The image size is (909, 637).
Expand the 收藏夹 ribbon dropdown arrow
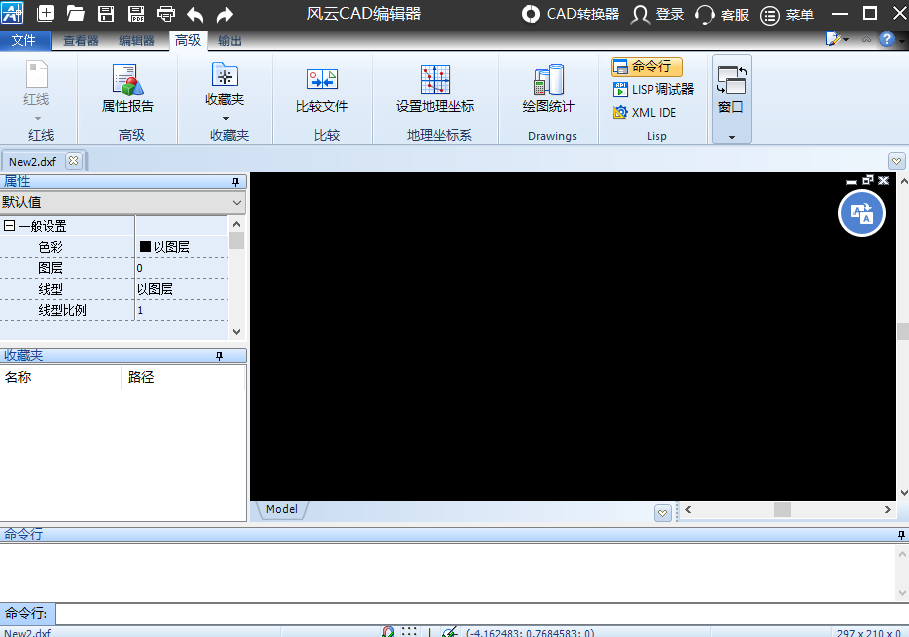click(x=226, y=118)
